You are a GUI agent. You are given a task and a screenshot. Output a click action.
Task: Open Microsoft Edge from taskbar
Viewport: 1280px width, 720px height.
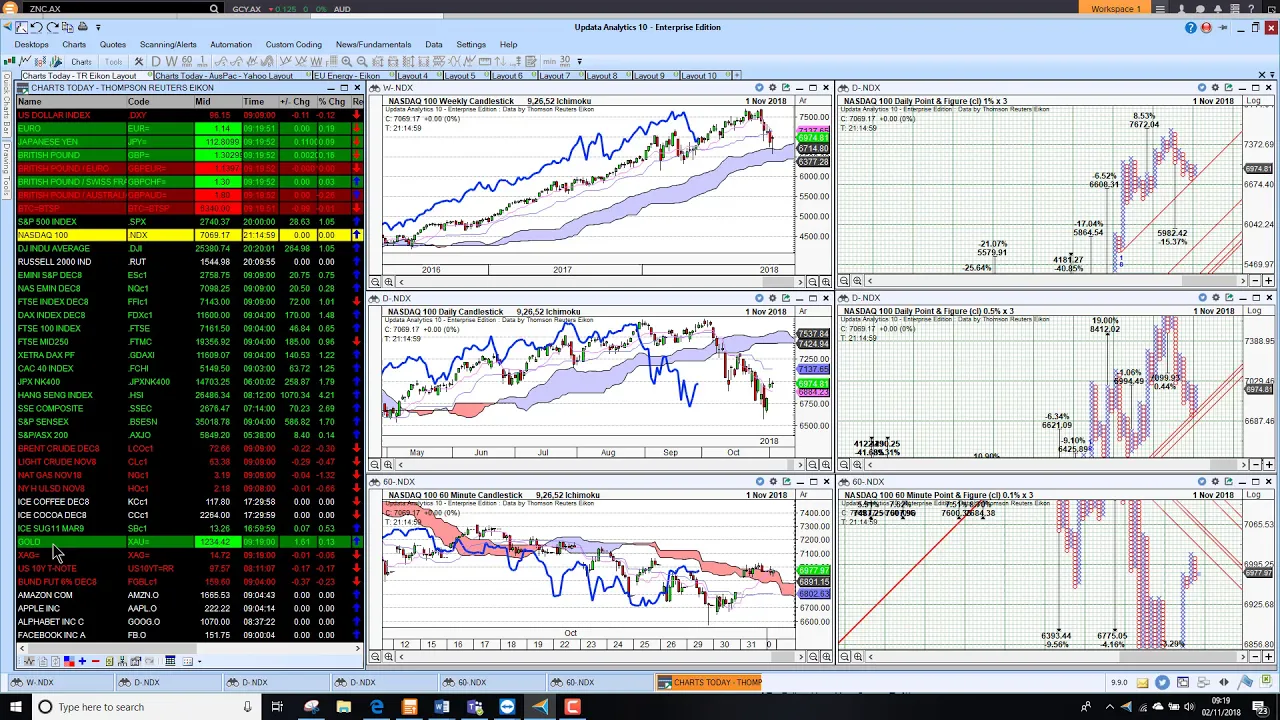click(376, 707)
